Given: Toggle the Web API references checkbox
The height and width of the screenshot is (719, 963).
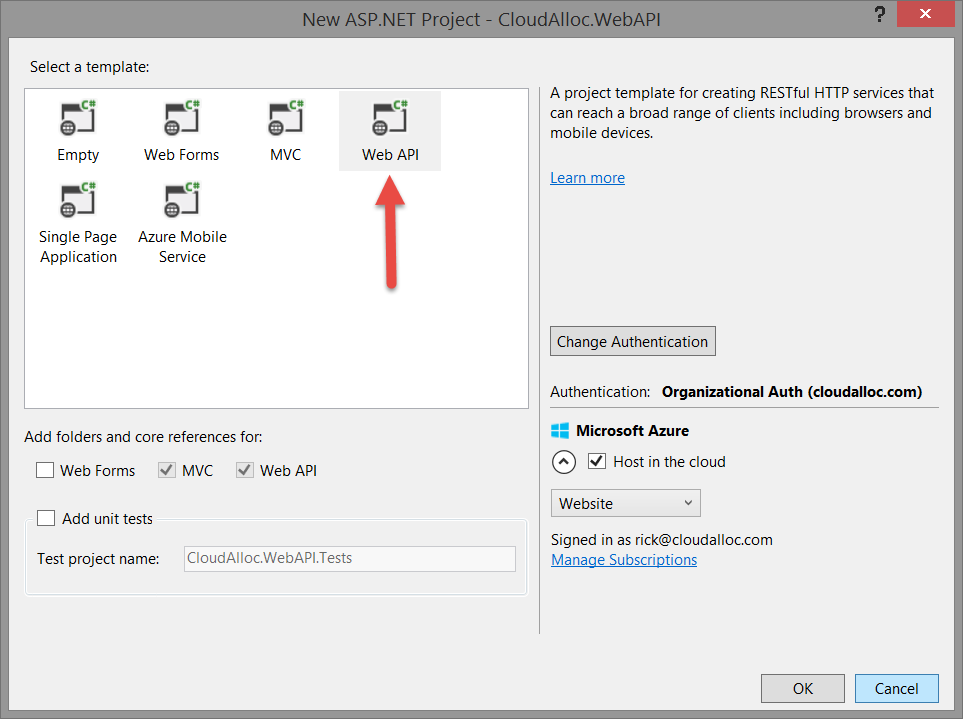Looking at the screenshot, I should pos(245,470).
